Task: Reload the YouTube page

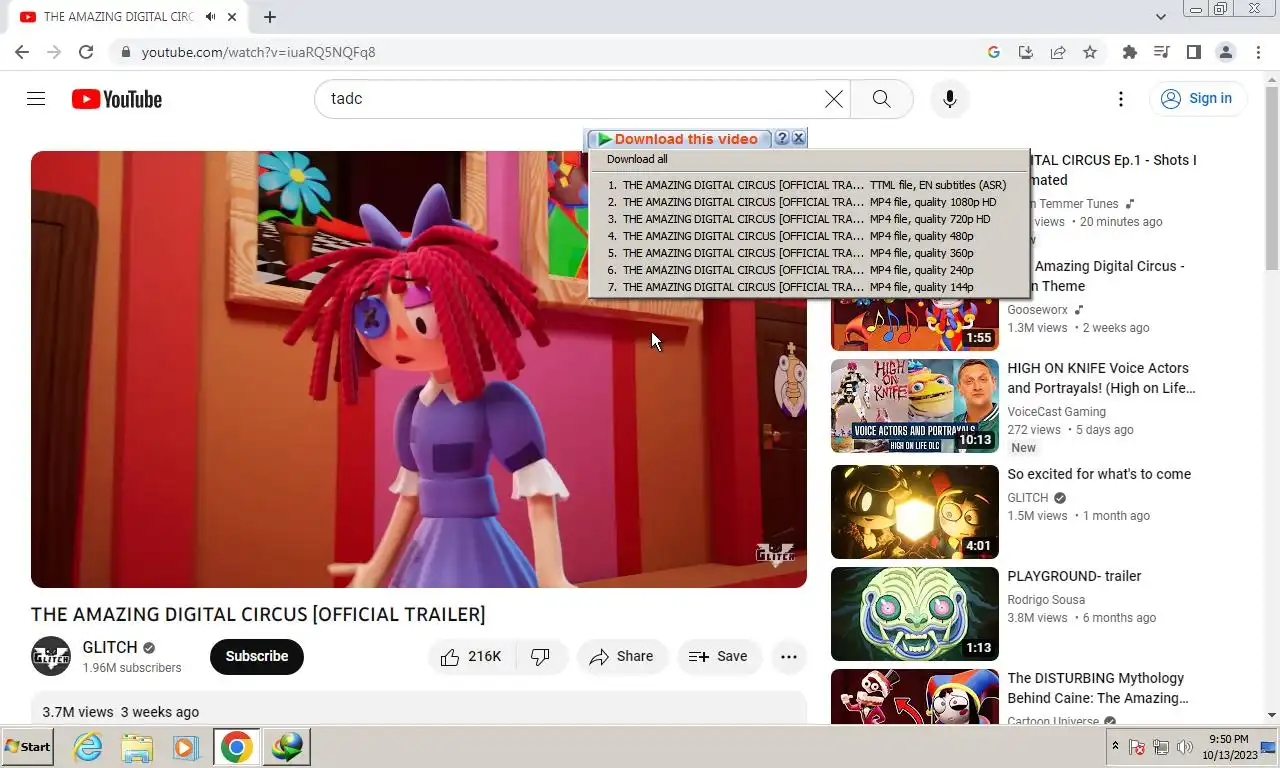Action: (86, 52)
